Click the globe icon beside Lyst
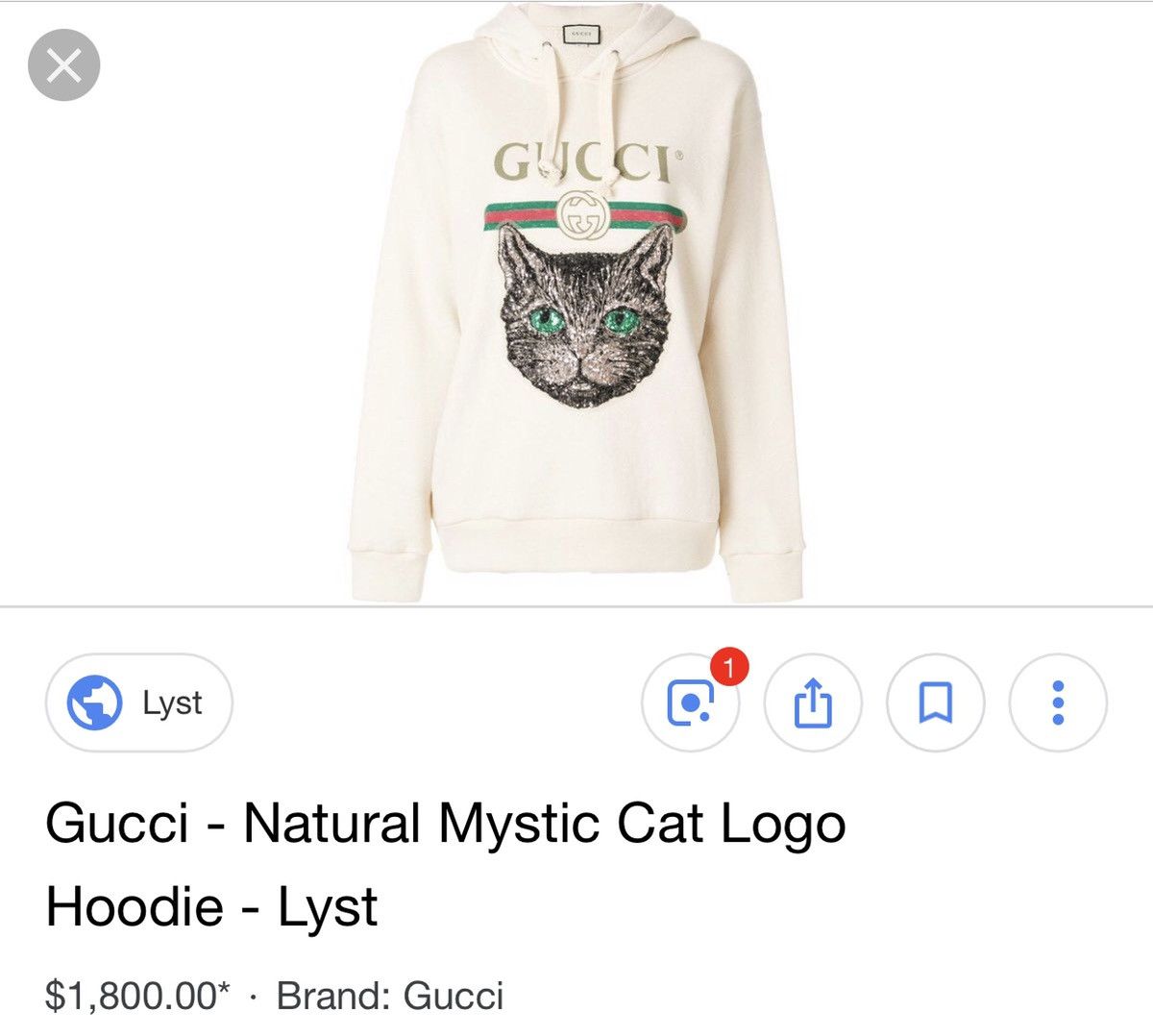Image resolution: width=1153 pixels, height=1036 pixels. click(x=93, y=703)
